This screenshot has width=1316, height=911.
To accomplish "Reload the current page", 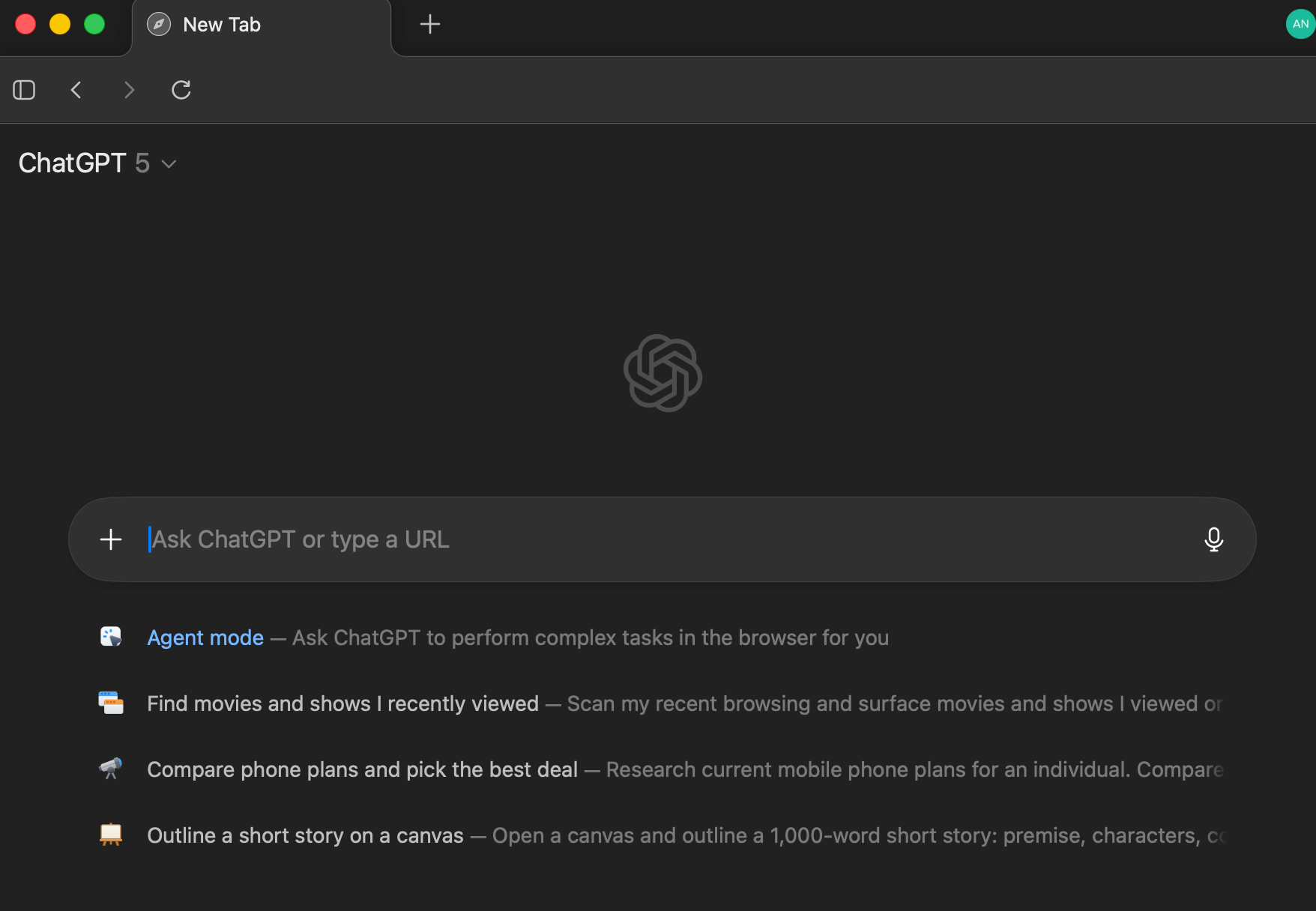I will [181, 90].
